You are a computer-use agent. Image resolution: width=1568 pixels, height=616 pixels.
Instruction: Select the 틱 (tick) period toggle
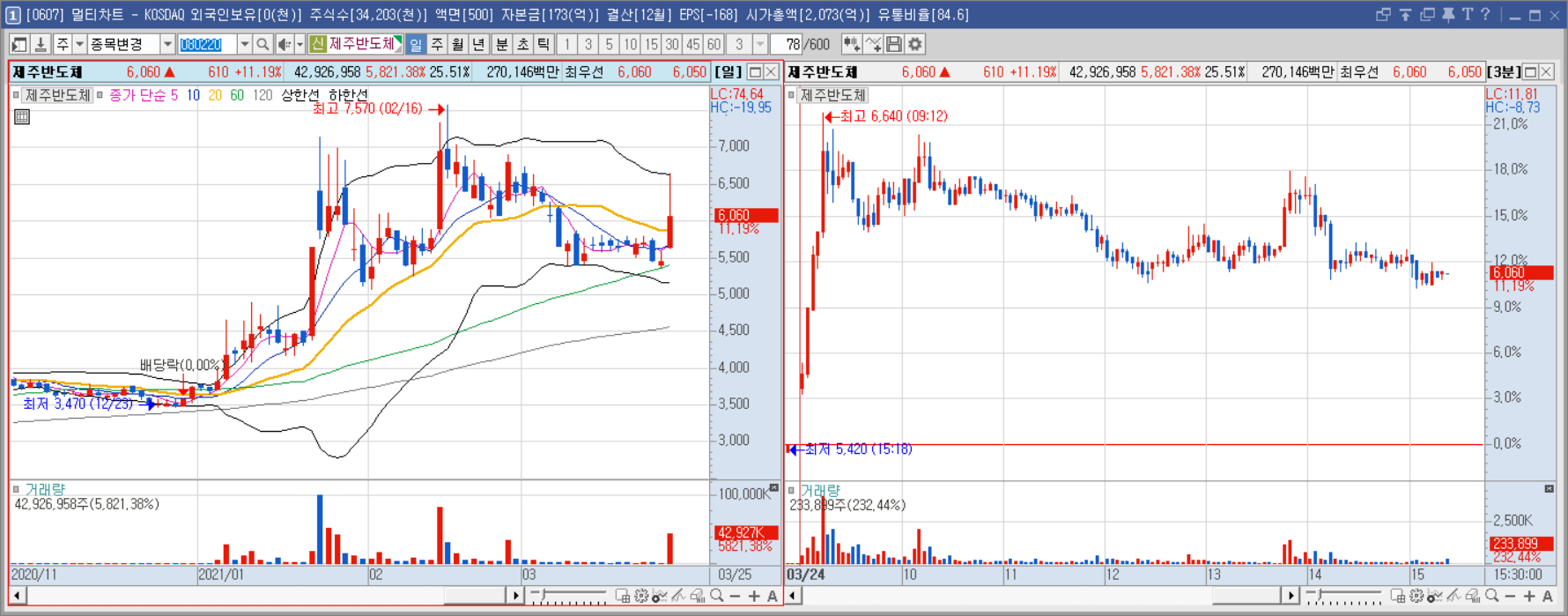pyautogui.click(x=544, y=44)
